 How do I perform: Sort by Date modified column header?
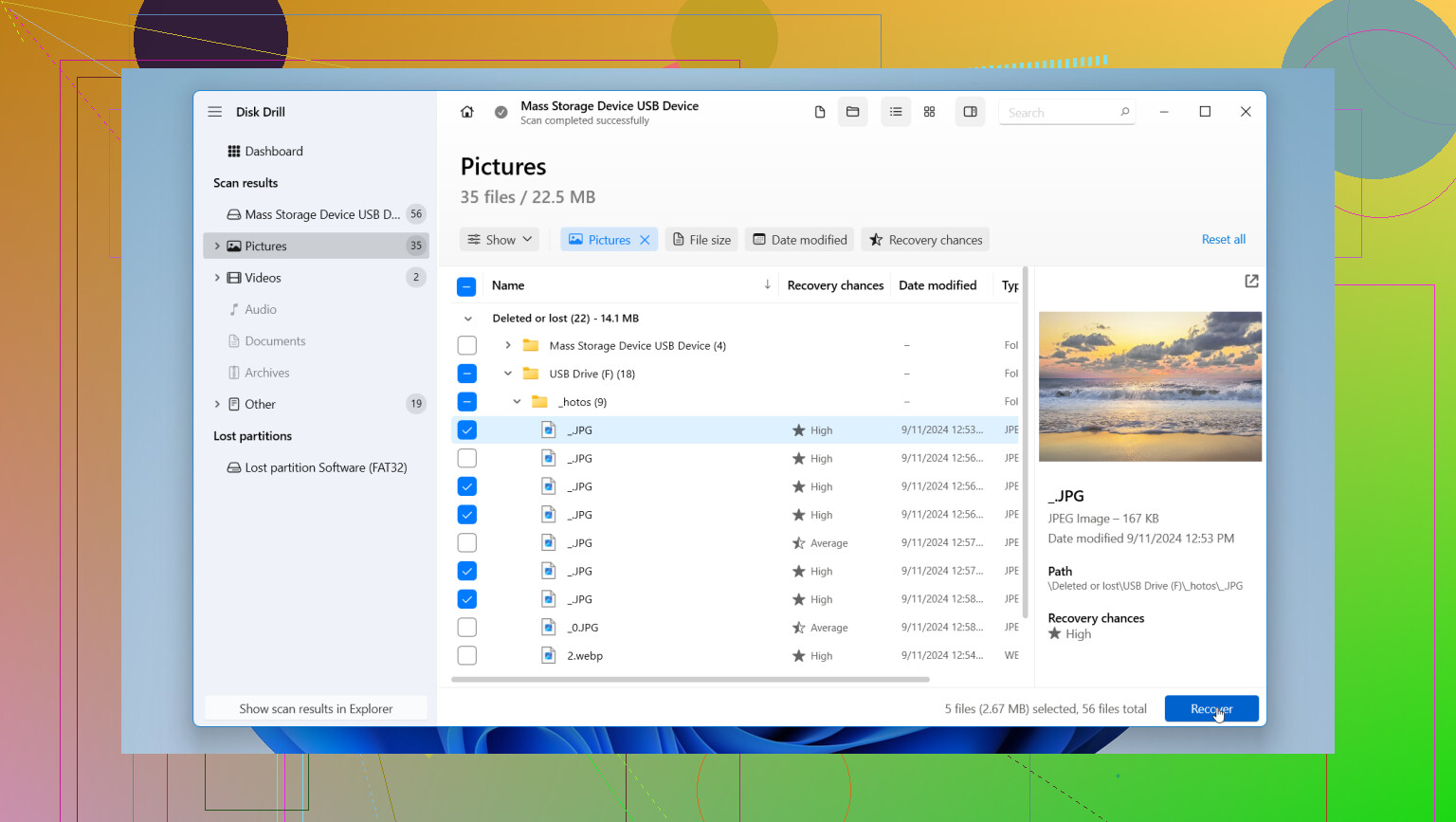(937, 285)
